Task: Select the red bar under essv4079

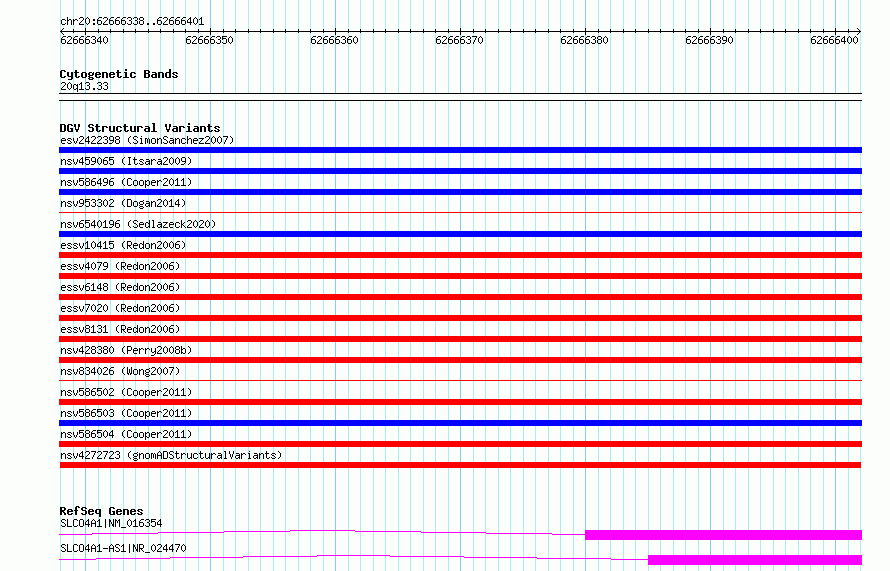Action: (460, 276)
